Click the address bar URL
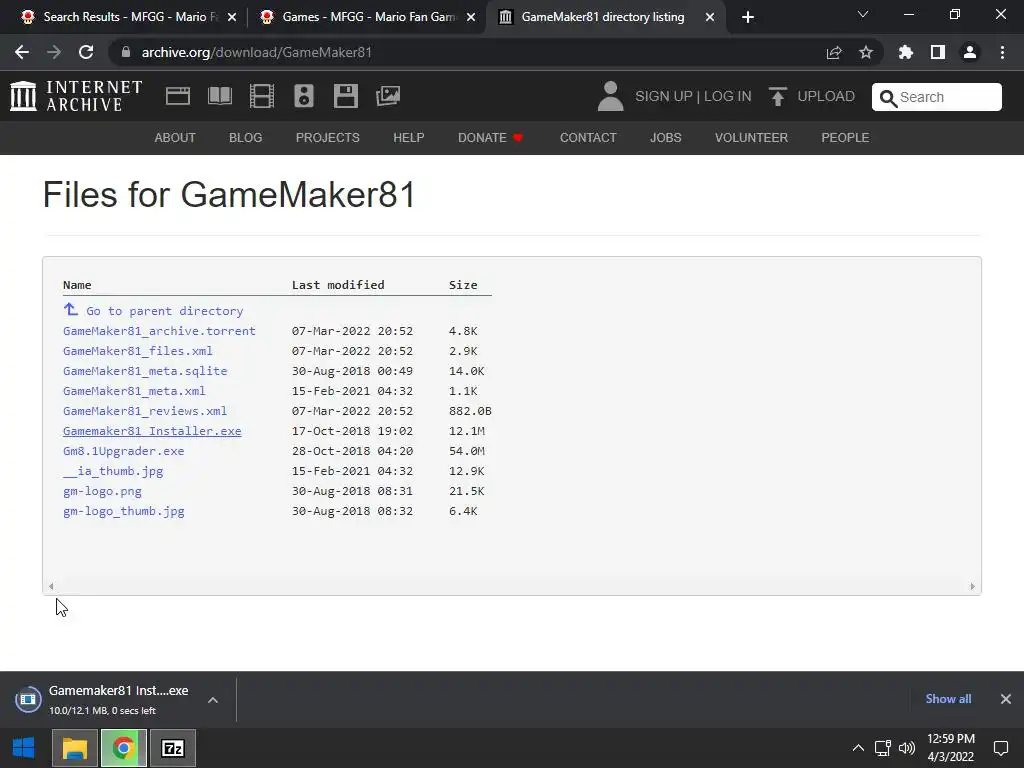Viewport: 1024px width, 768px height. coord(257,52)
